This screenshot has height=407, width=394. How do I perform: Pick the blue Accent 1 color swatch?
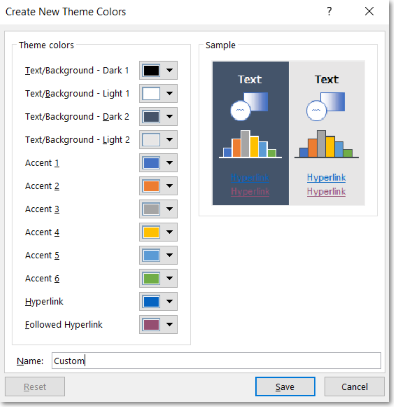[x=151, y=163]
